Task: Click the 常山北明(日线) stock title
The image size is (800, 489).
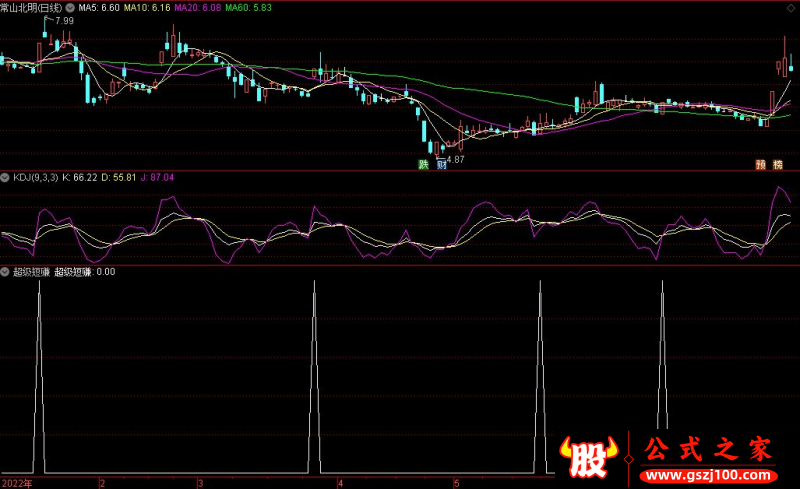Action: click(31, 8)
